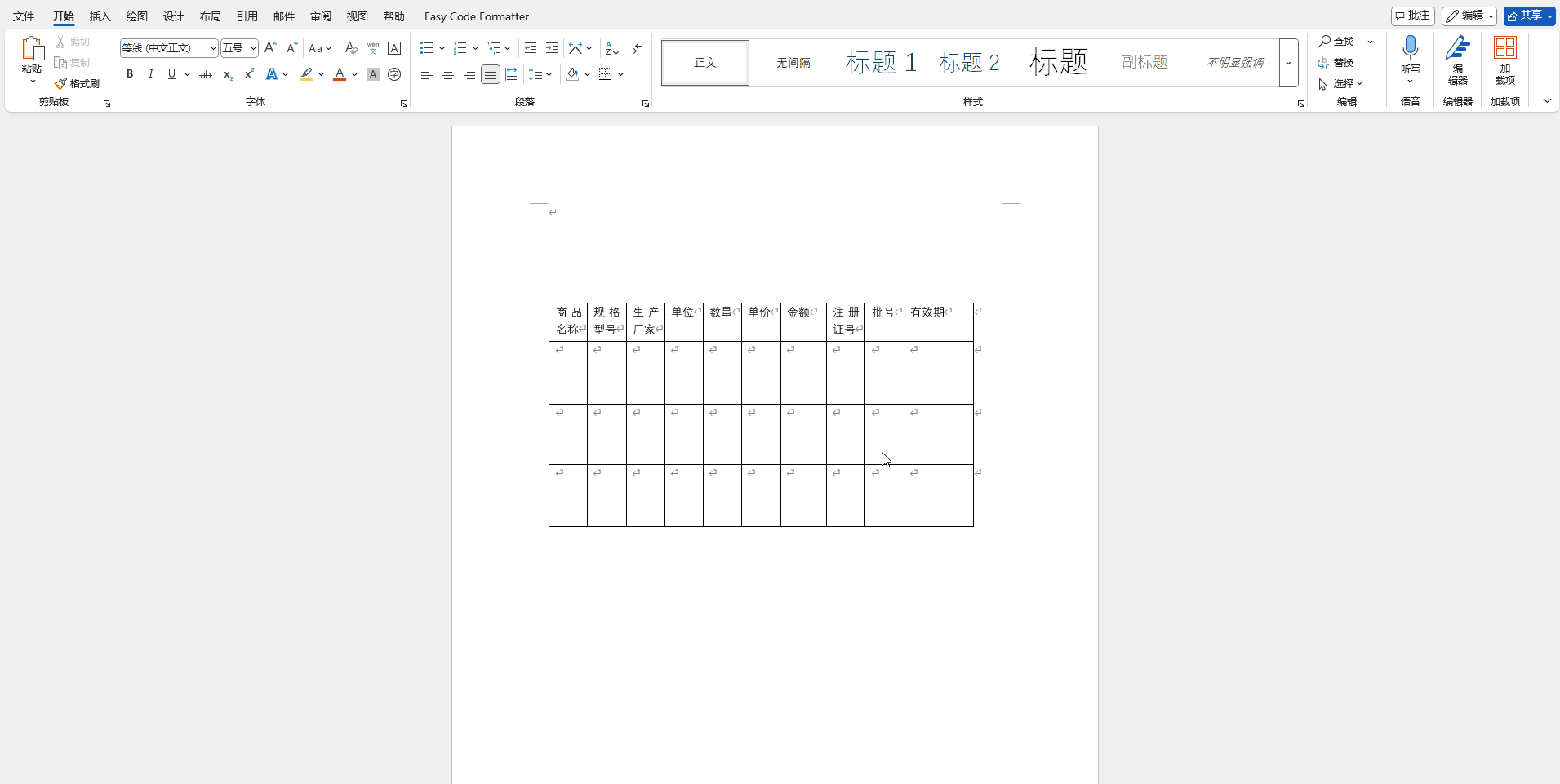The image size is (1560, 784).
Task: Toggle Italic formatting
Action: coord(150,74)
